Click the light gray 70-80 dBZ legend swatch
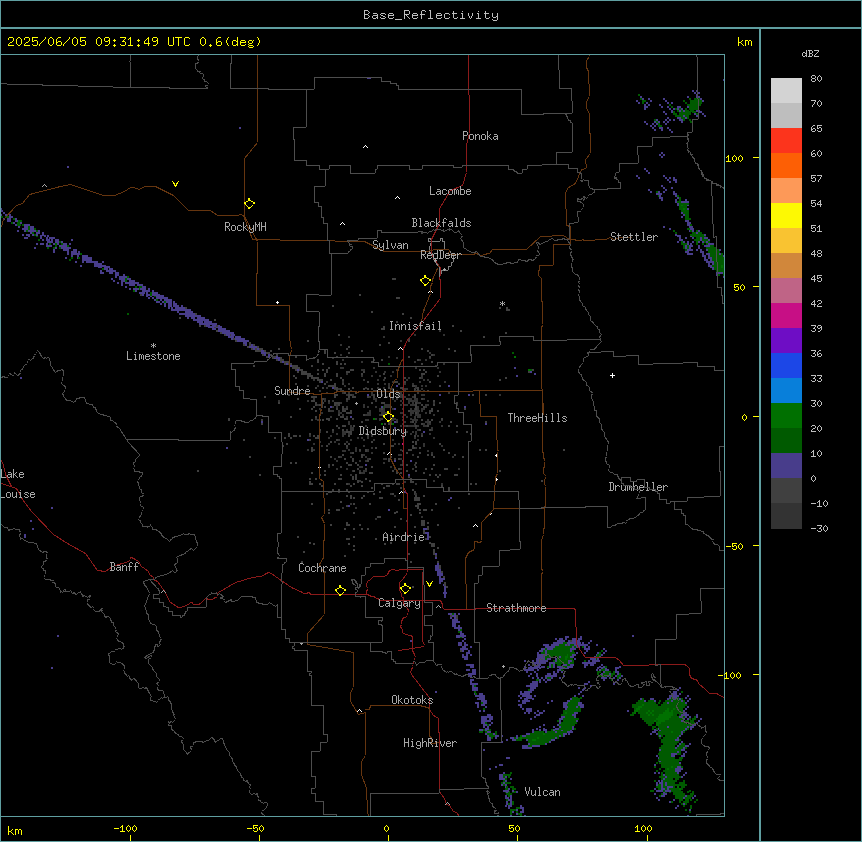This screenshot has height=842, width=862. coord(786,91)
